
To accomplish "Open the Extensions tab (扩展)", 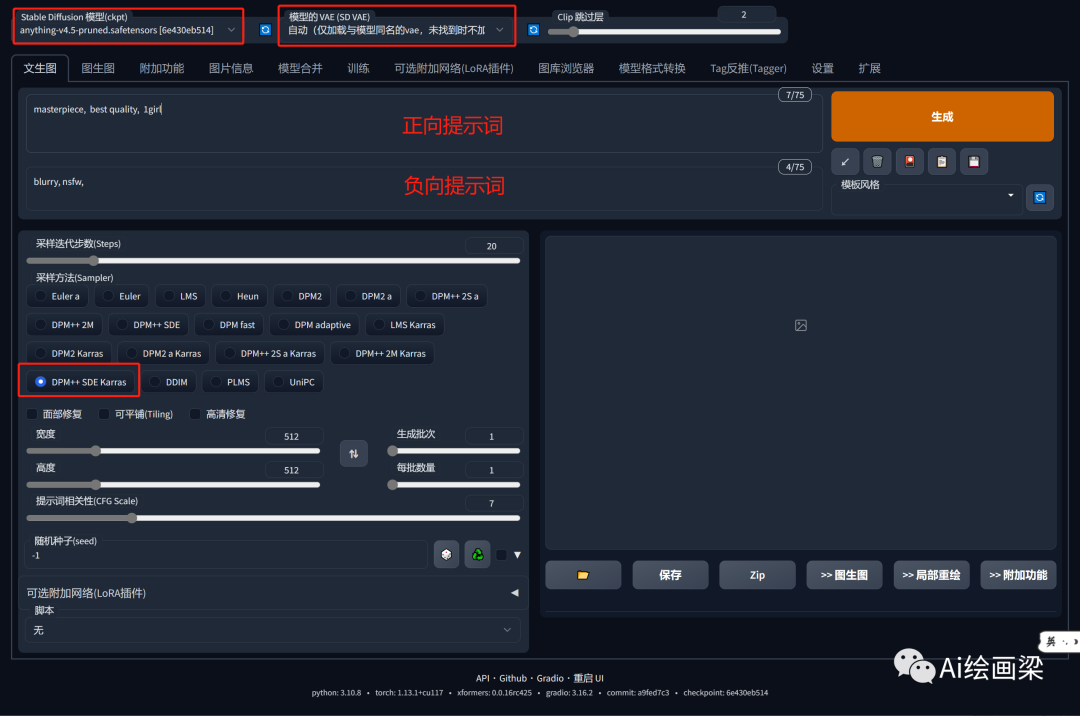I will (x=869, y=68).
